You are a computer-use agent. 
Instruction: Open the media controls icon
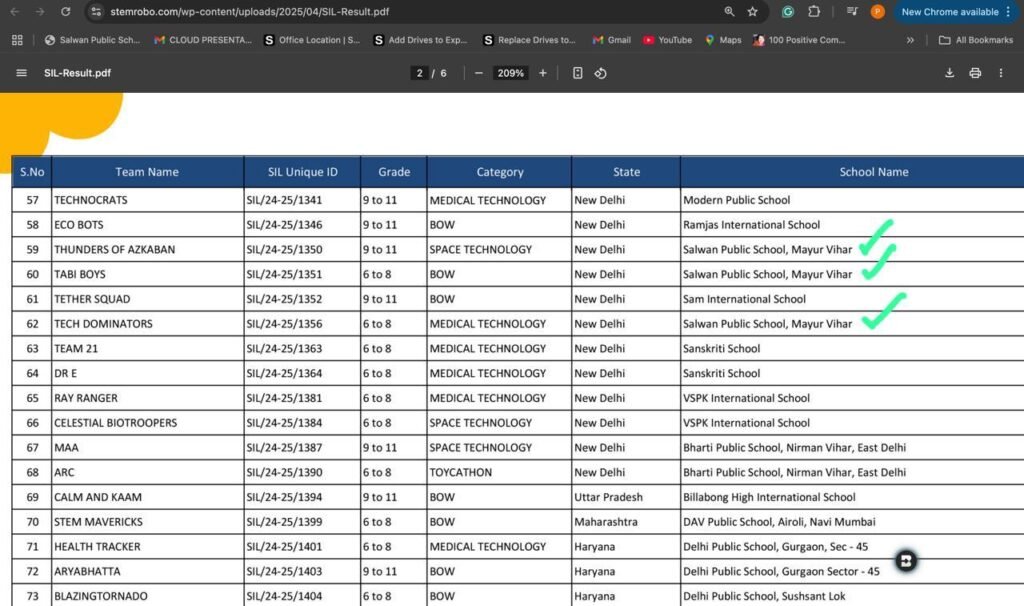852,12
